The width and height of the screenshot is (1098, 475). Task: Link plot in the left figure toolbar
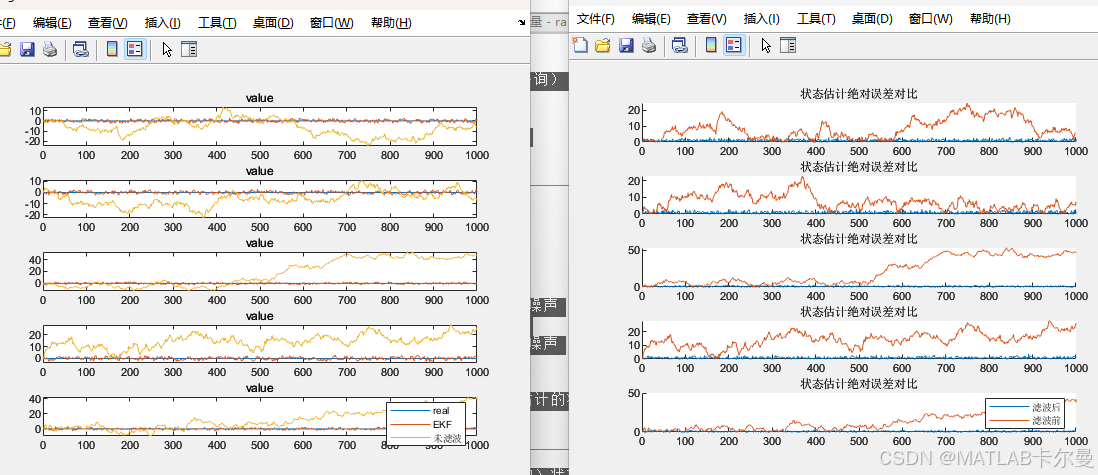coord(81,49)
